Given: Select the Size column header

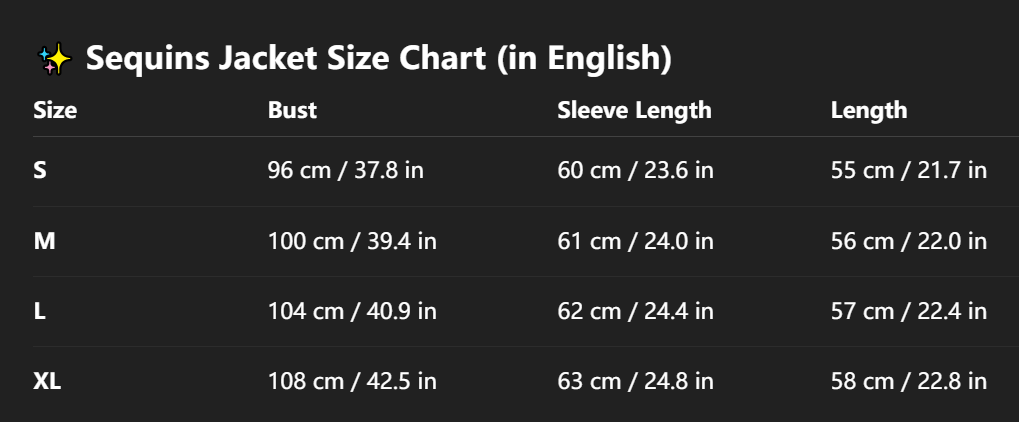Looking at the screenshot, I should 55,110.
